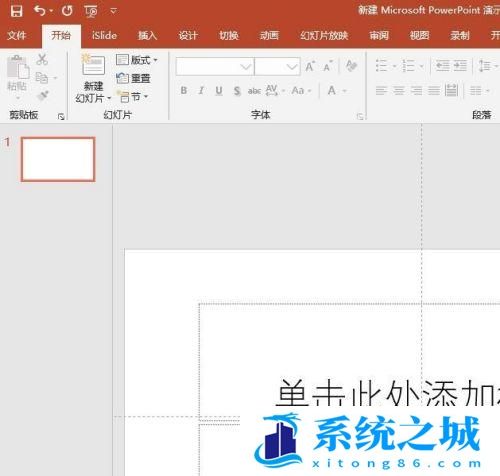The height and width of the screenshot is (476, 500).
Task: Click the Redo/Repeat icon
Action: pos(67,11)
